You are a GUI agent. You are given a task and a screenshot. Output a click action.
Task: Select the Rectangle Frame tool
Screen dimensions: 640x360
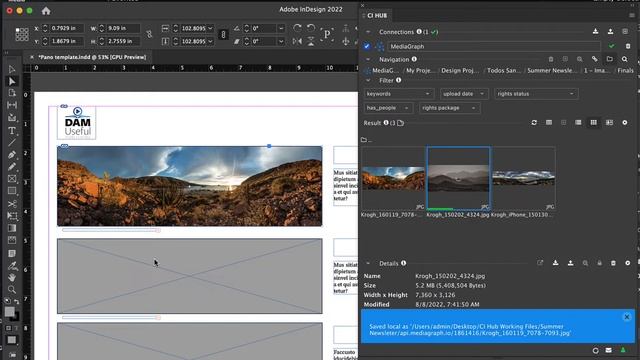pyautogui.click(x=12, y=179)
